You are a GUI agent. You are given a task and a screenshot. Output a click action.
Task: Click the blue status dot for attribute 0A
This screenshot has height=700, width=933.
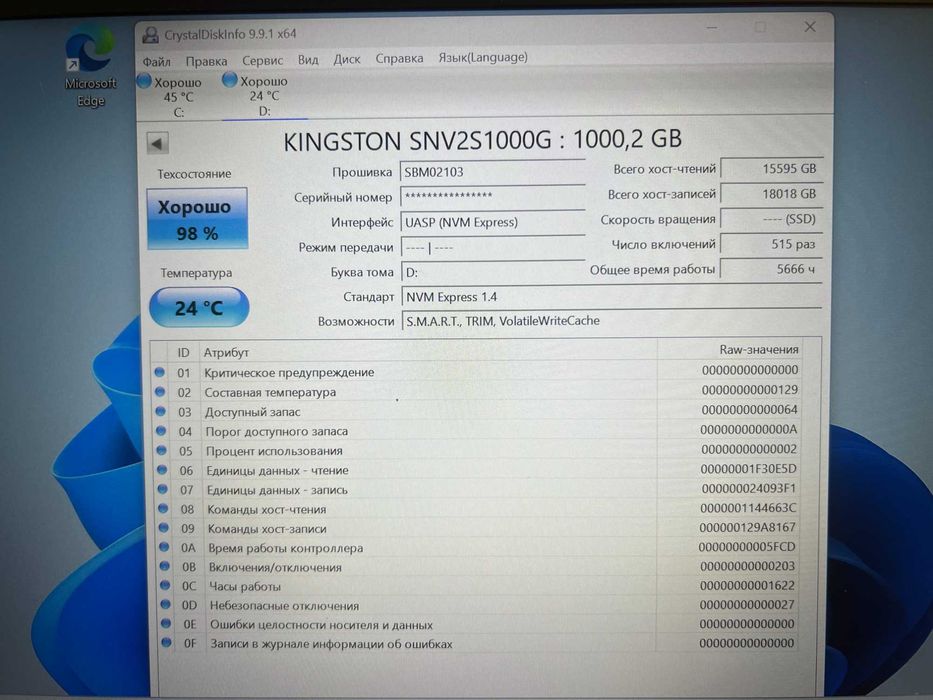tap(165, 548)
